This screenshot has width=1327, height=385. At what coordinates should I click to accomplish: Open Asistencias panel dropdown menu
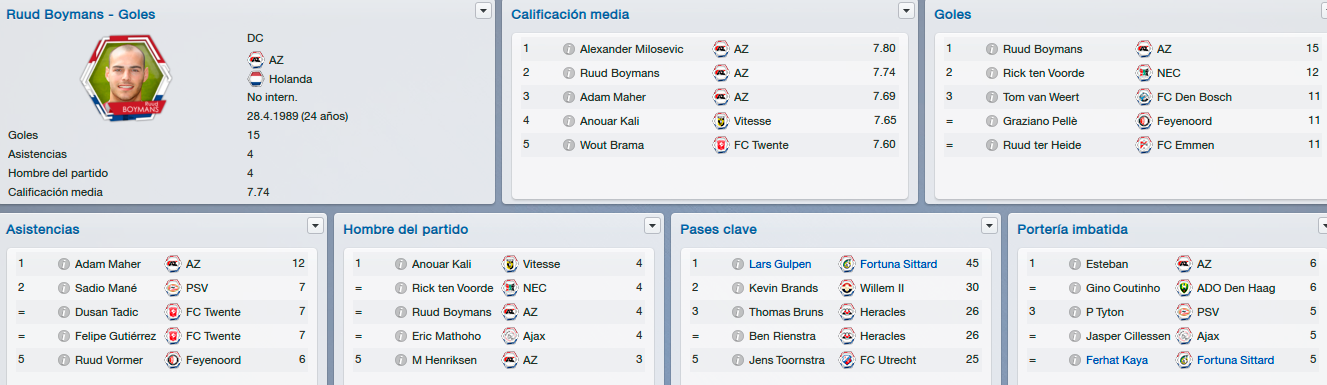pos(316,225)
